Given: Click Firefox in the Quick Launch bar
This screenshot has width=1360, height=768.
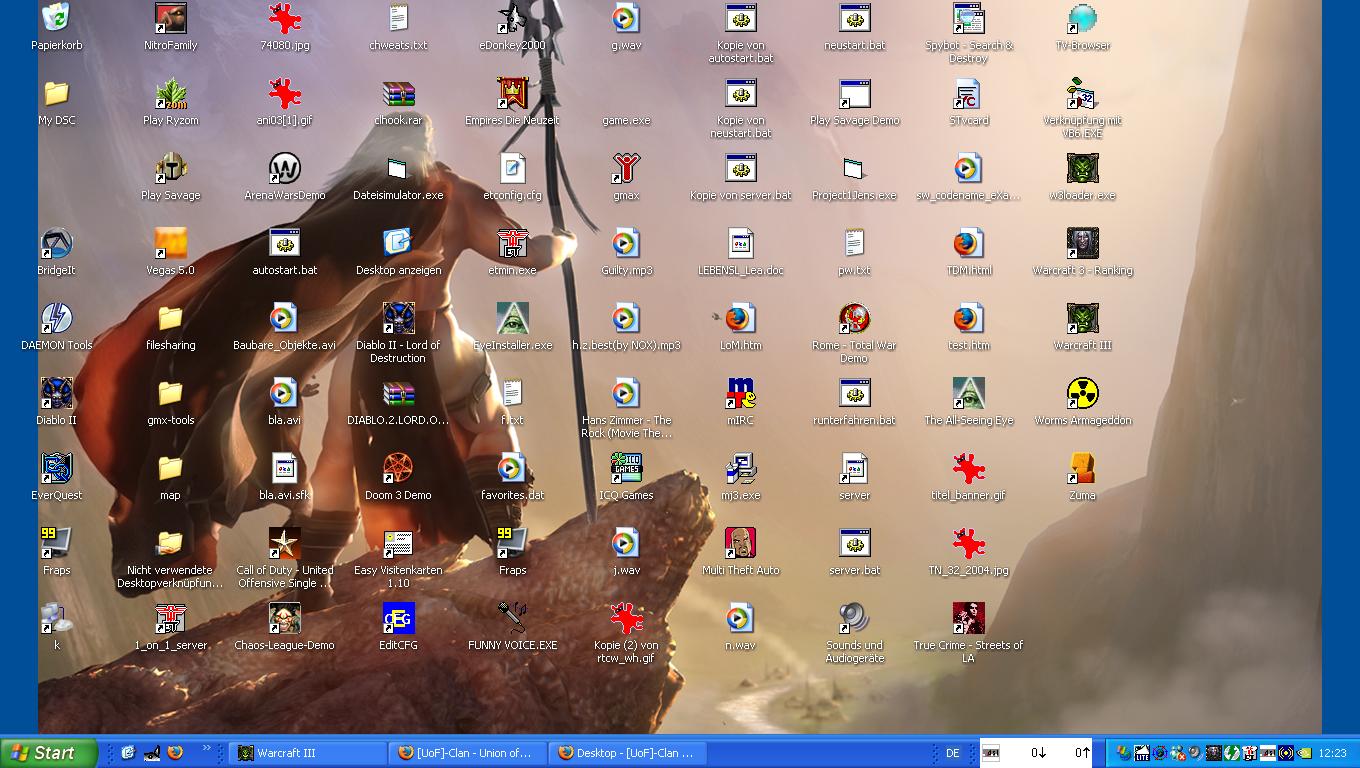Looking at the screenshot, I should (x=176, y=753).
